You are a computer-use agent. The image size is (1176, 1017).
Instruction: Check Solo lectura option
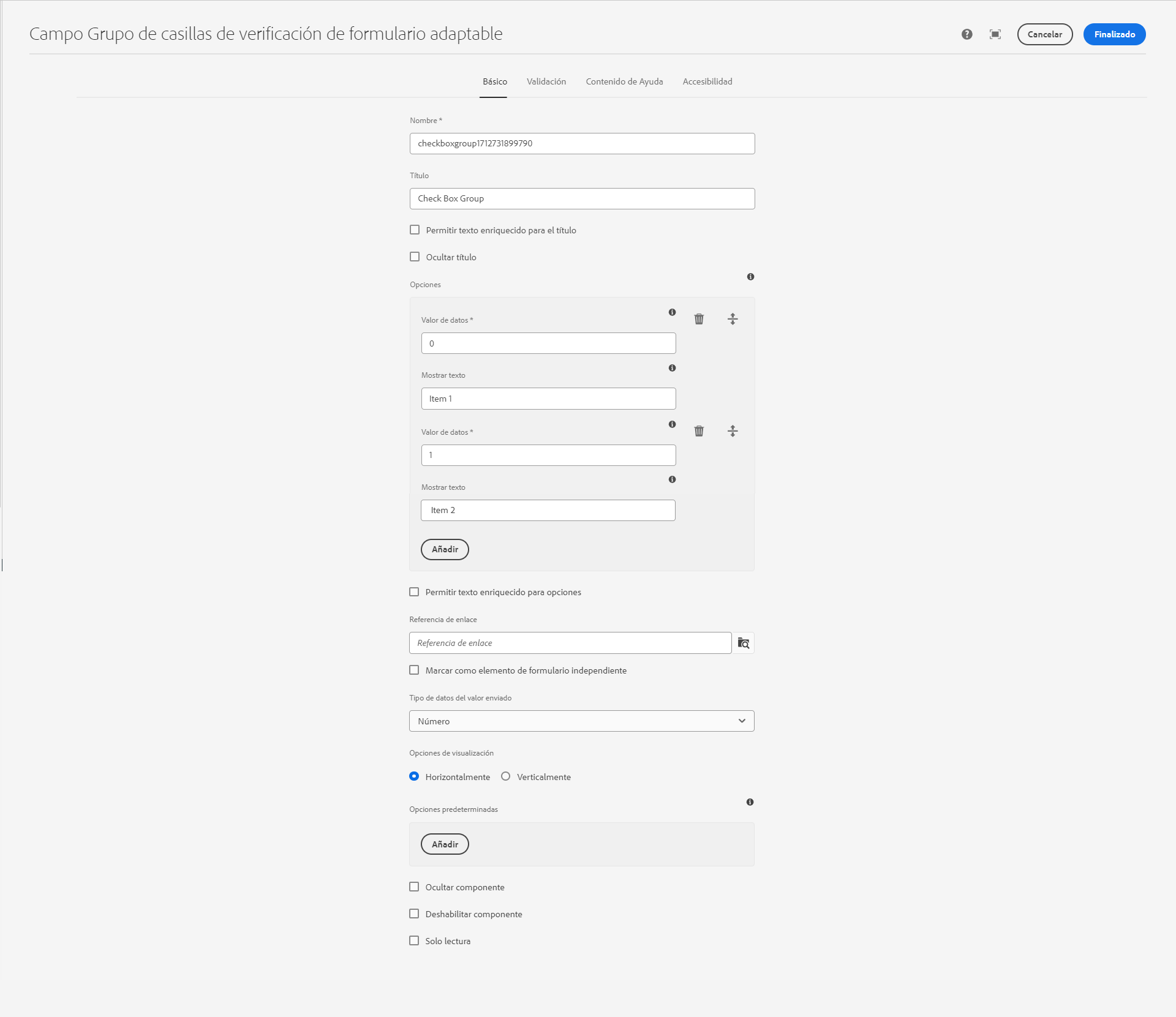pyautogui.click(x=414, y=941)
